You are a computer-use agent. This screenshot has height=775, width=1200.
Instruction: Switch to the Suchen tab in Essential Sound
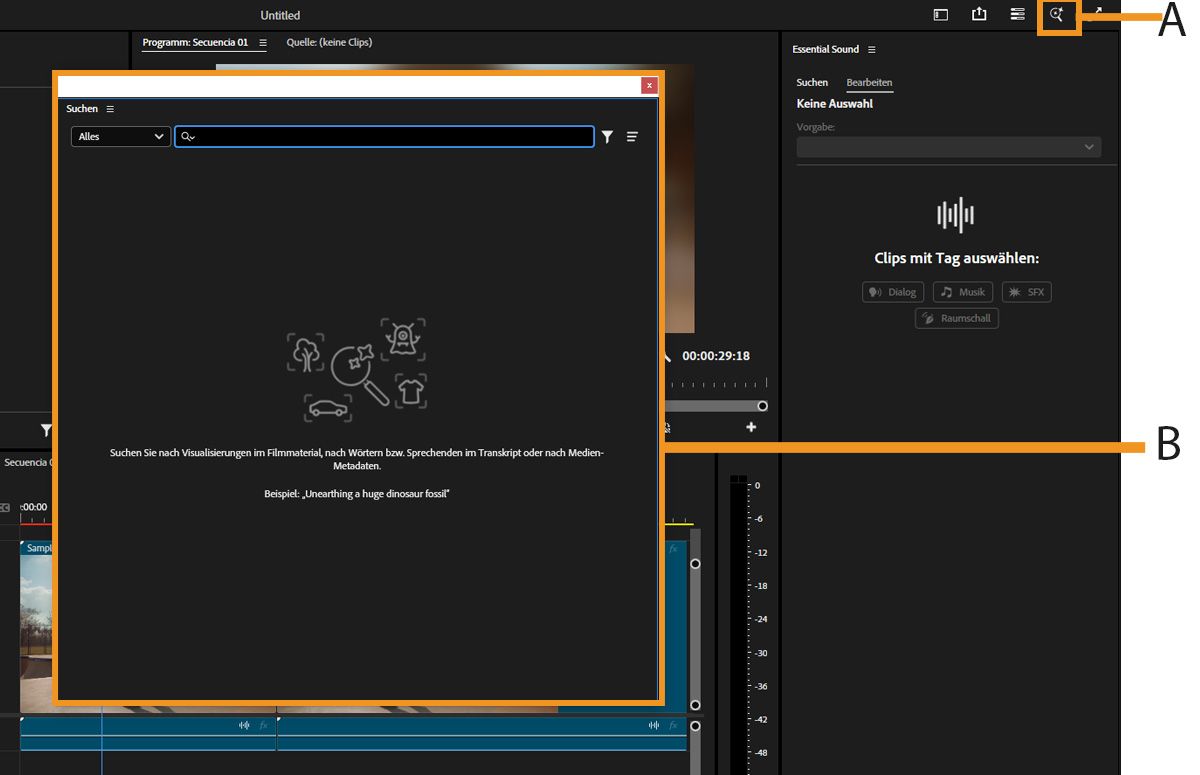[x=812, y=83]
